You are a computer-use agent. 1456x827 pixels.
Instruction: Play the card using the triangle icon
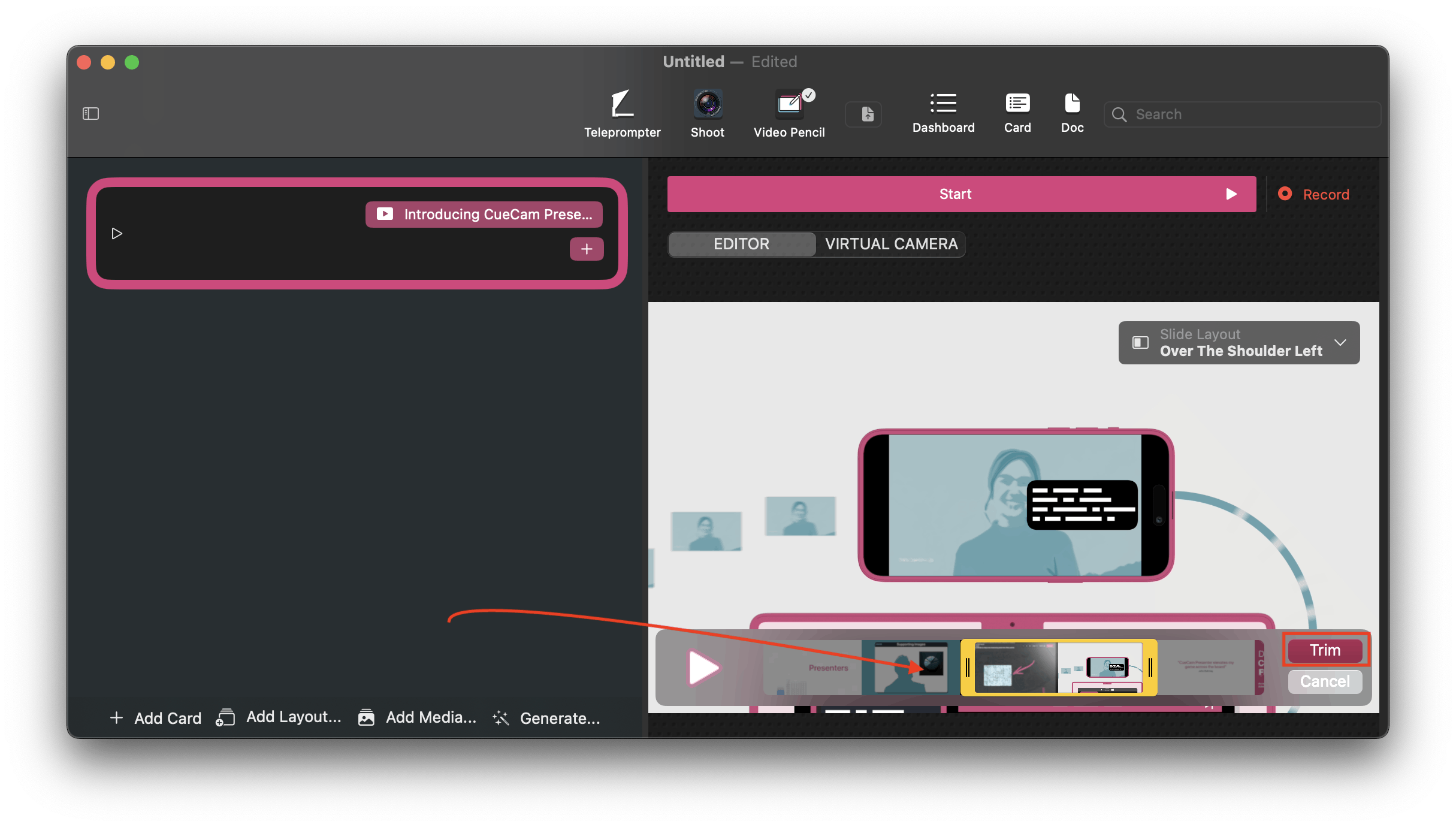[x=117, y=233]
